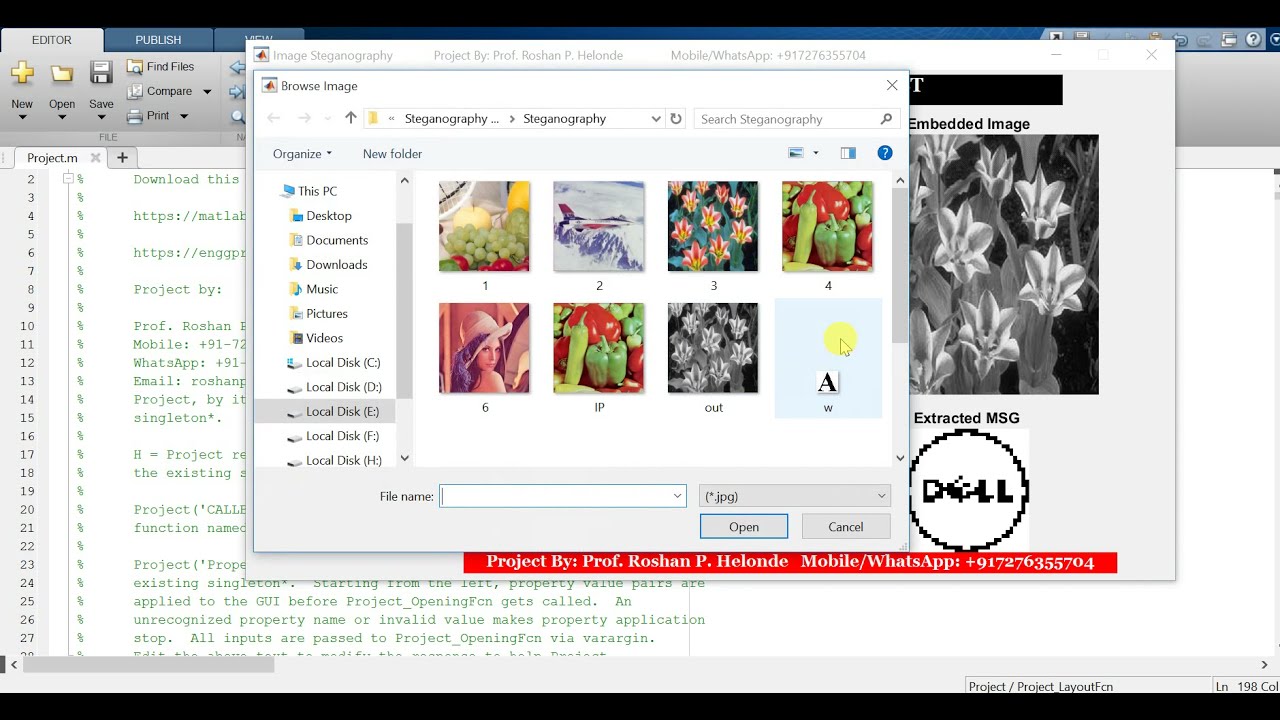
Task: Switch to the PUBLISH ribbon tab
Action: [158, 40]
